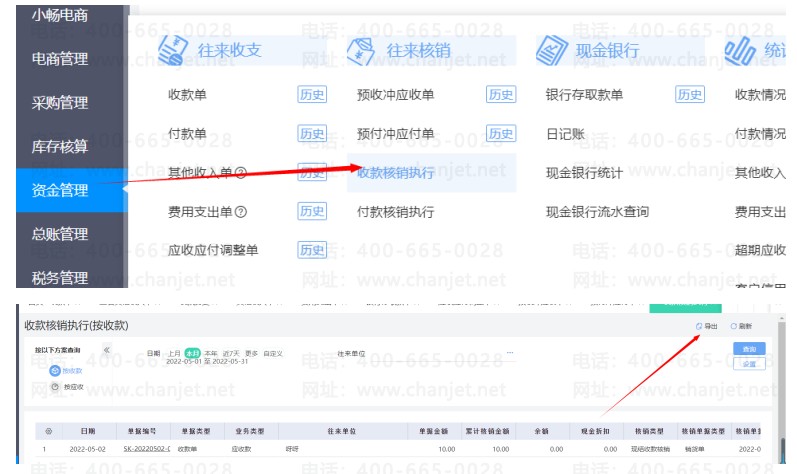This screenshot has height=474, width=797.
Task: Click the 往来单位 column header
Action: 342,431
